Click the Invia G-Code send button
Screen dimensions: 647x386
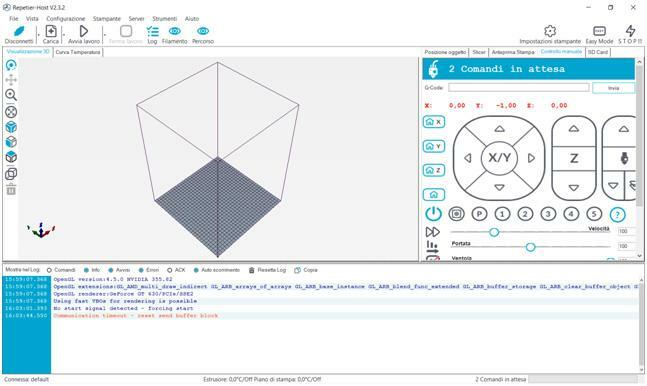[613, 88]
